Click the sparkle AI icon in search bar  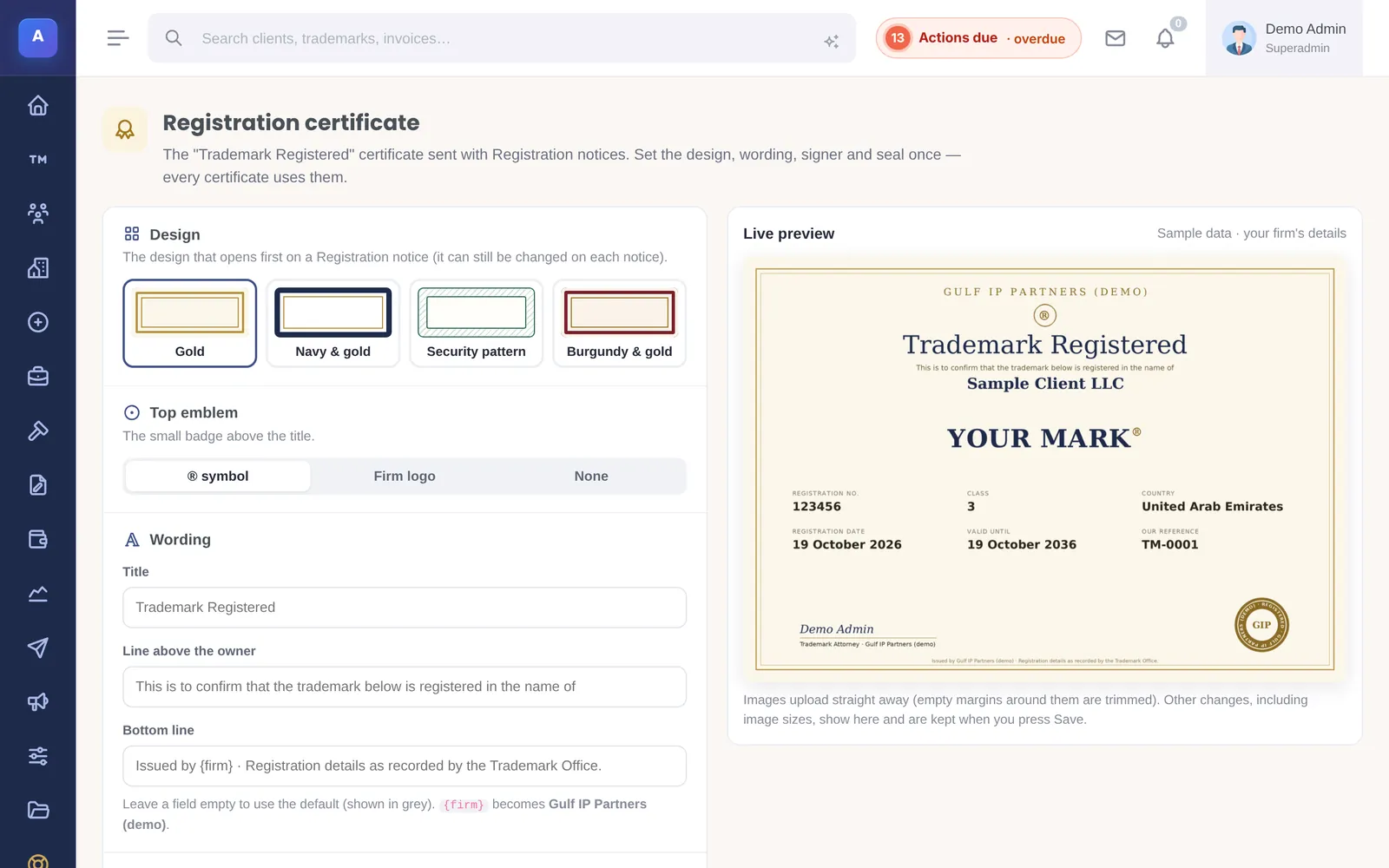tap(832, 41)
